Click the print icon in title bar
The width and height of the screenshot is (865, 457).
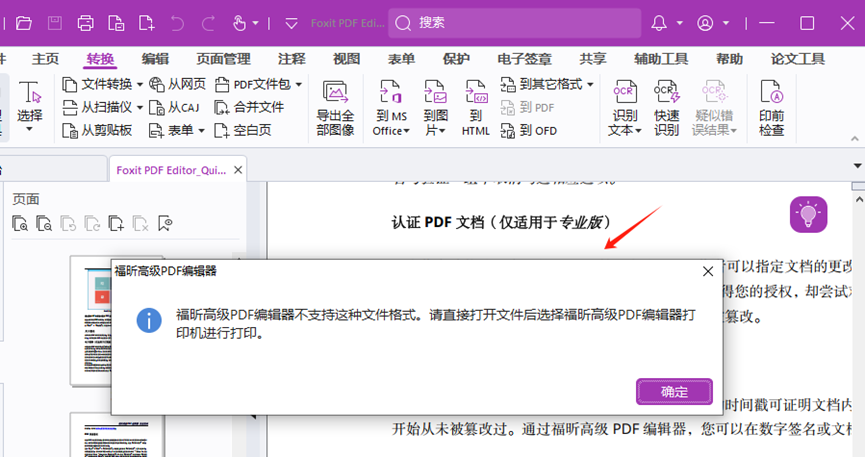86,22
